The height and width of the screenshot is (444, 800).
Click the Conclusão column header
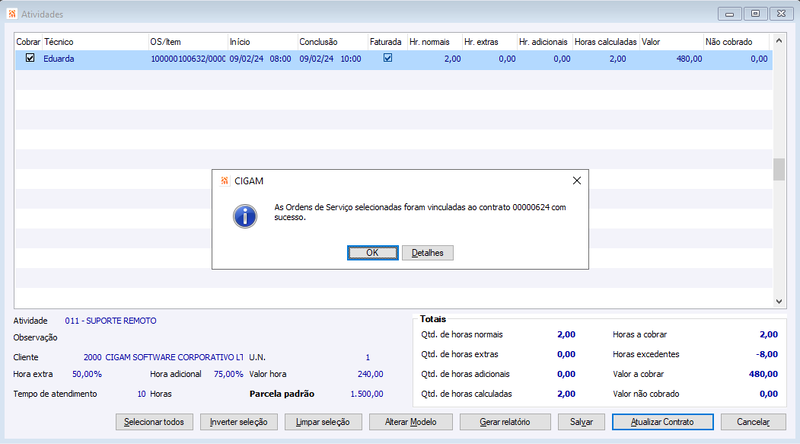tap(333, 42)
